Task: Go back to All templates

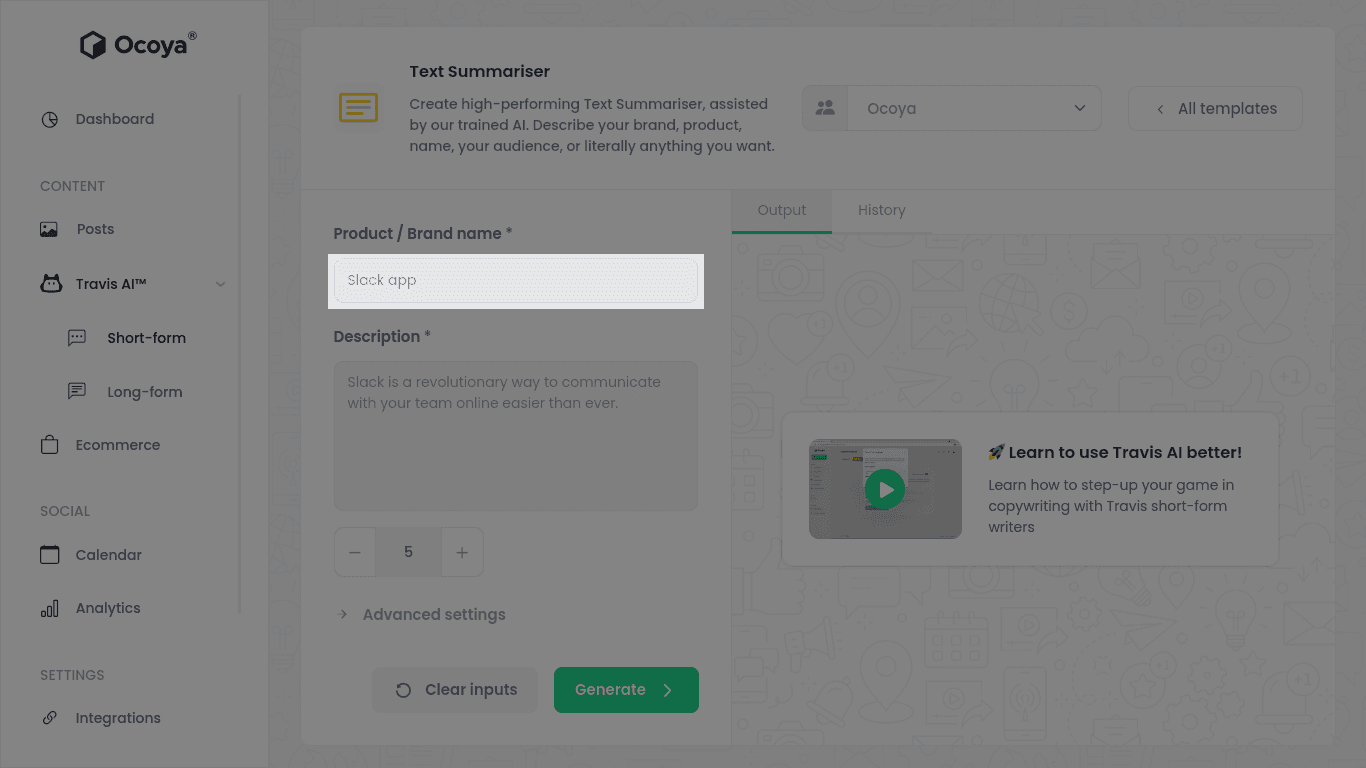Action: point(1215,108)
